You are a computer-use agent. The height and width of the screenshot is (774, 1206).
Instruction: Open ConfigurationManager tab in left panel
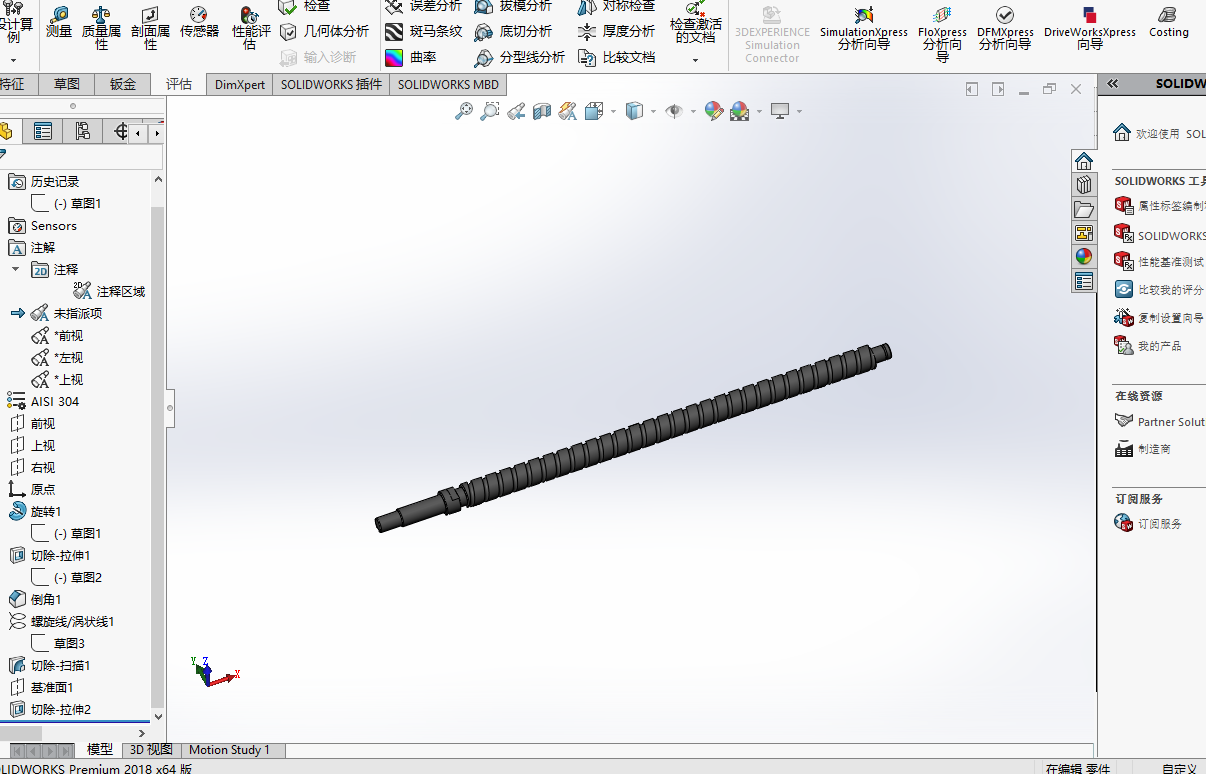coord(82,131)
